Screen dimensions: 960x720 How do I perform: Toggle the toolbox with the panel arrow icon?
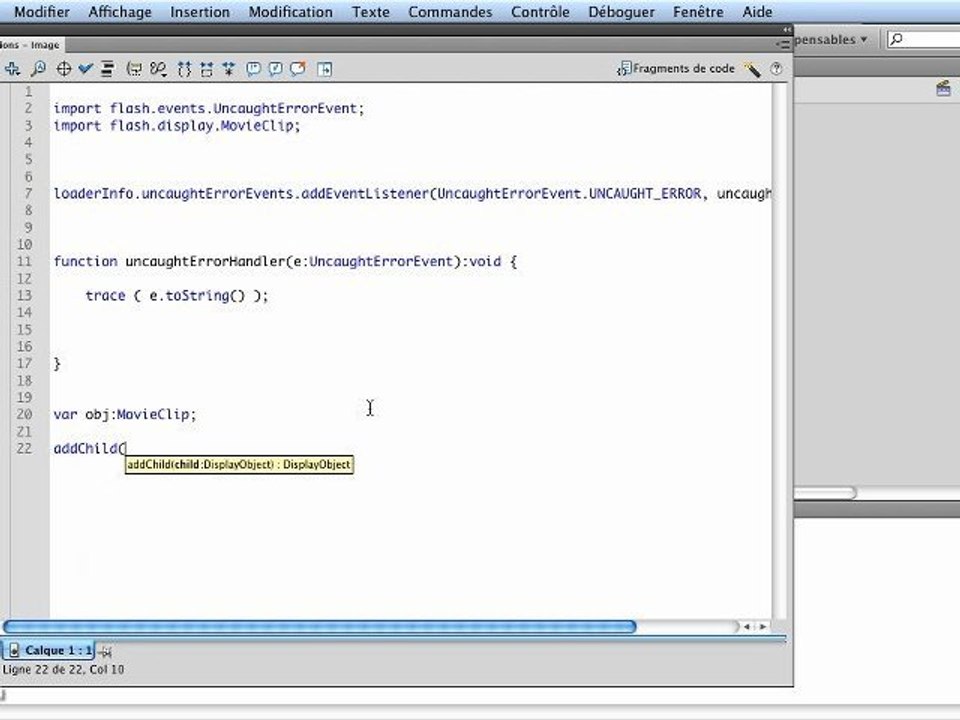[324, 69]
